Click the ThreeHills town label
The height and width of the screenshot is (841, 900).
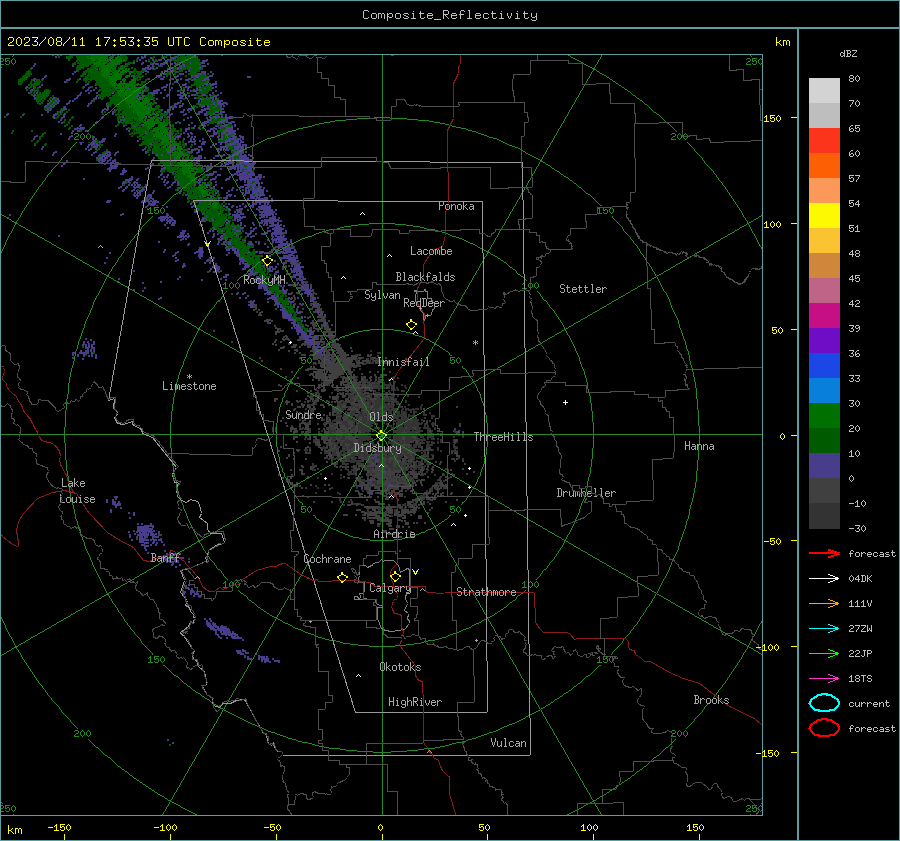(x=503, y=437)
